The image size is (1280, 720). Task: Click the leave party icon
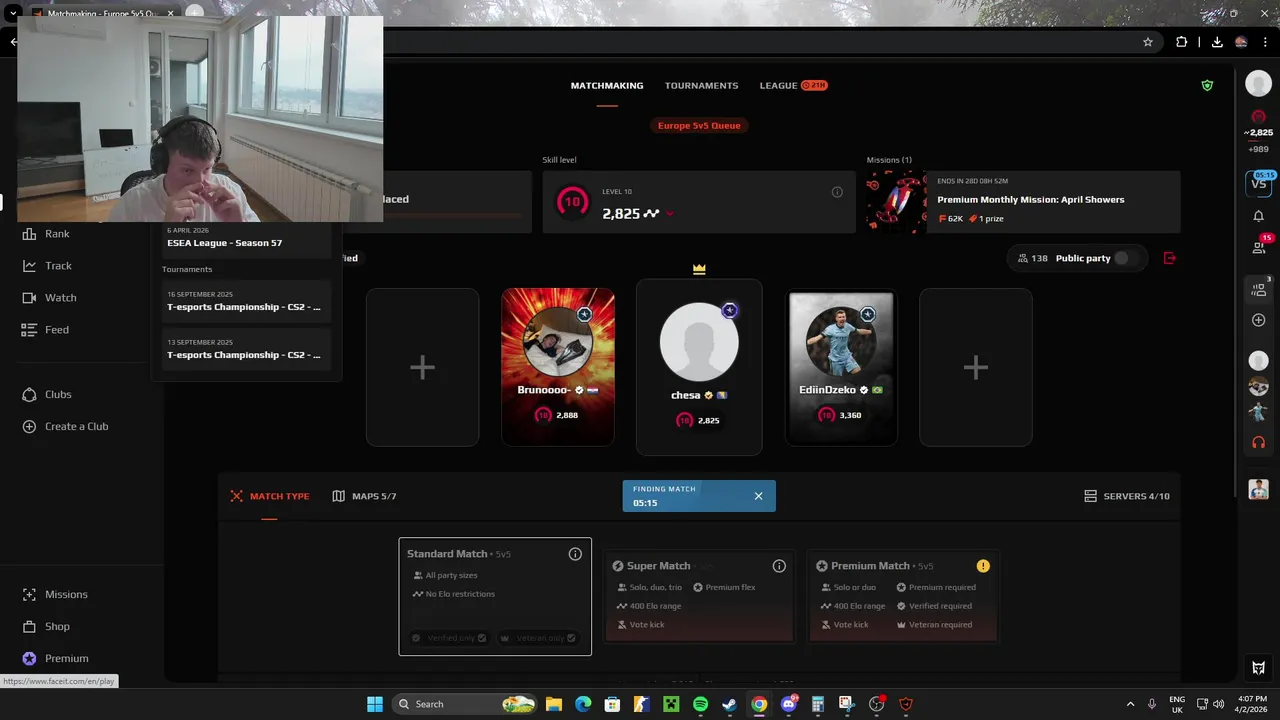point(1170,258)
